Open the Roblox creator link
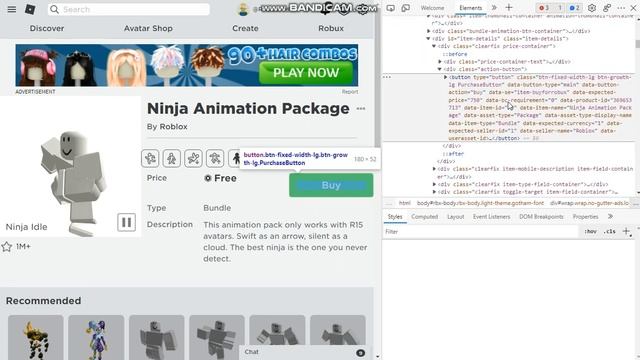The width and height of the screenshot is (640, 360). coord(173,127)
